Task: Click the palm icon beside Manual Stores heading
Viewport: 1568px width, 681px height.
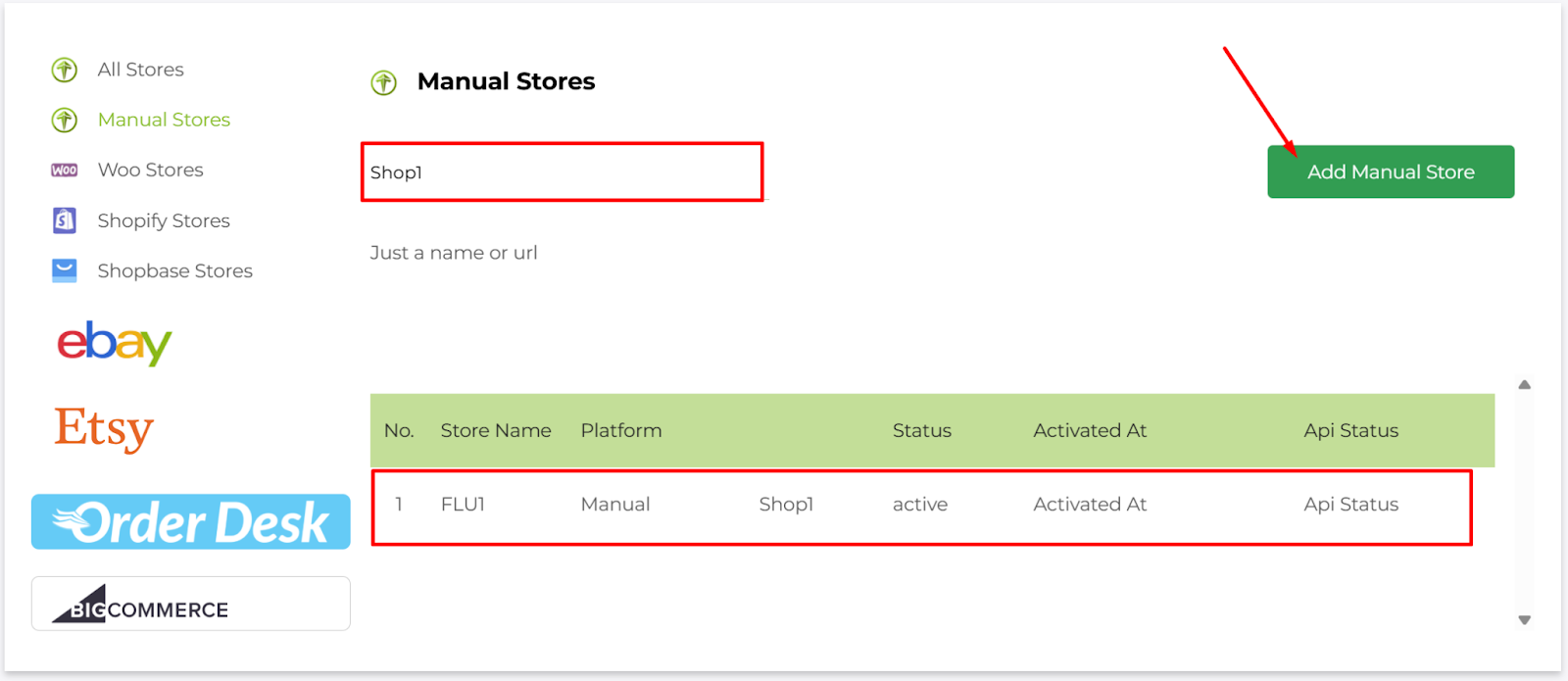Action: click(384, 82)
